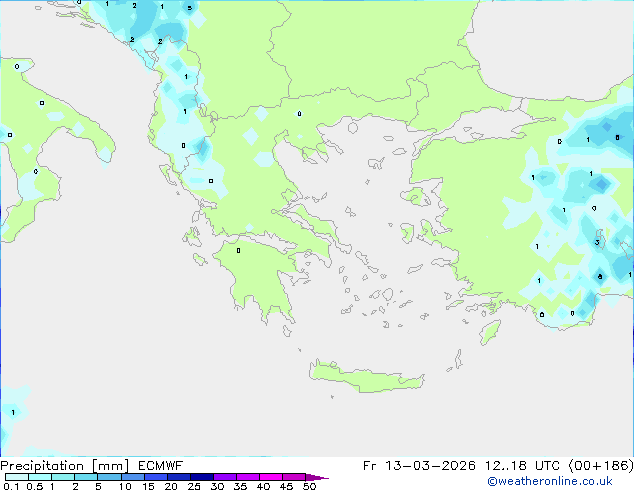Select the Precipitation [mm] legend title
The image size is (634, 490).
coord(64,465)
